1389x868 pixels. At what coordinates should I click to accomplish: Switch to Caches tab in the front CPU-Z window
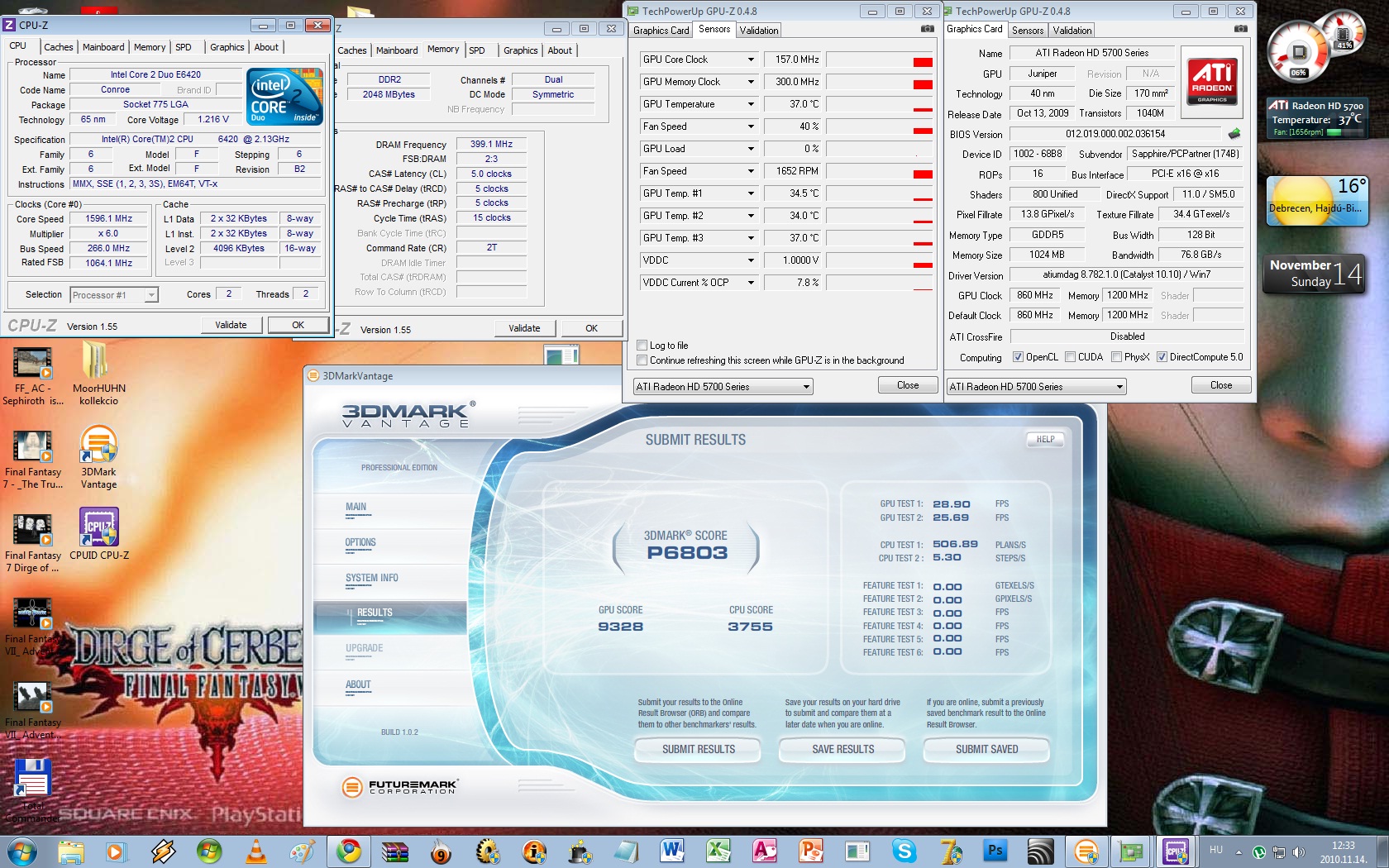(x=59, y=47)
